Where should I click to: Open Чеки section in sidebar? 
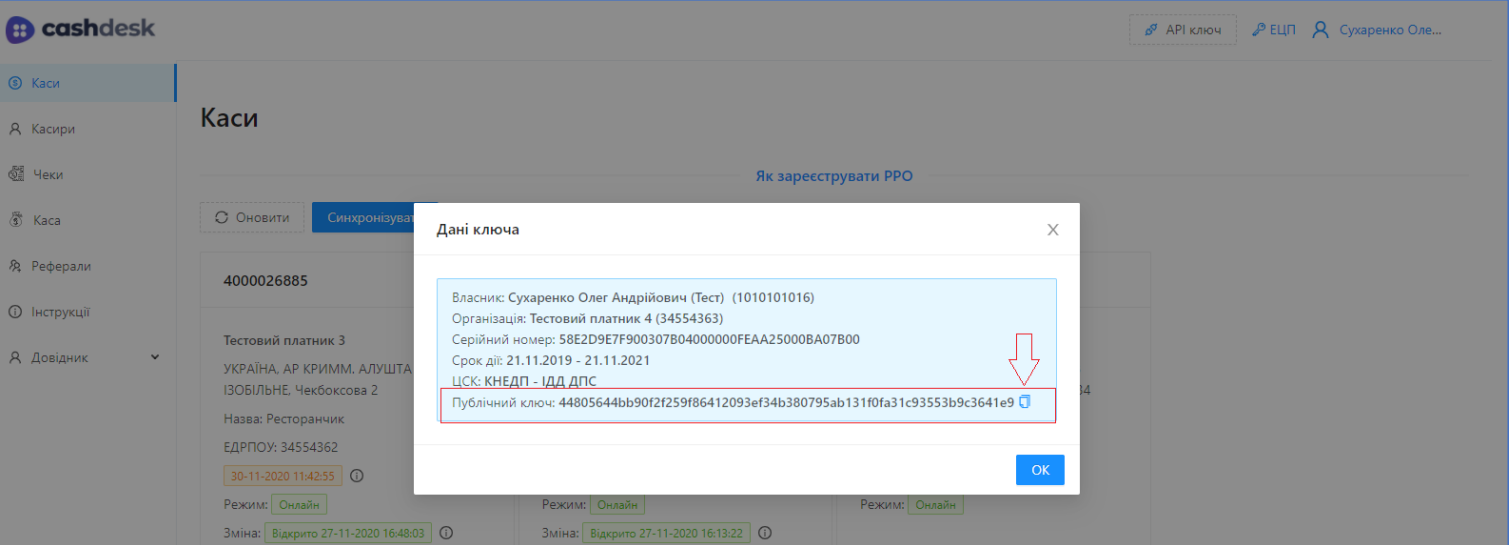point(48,175)
